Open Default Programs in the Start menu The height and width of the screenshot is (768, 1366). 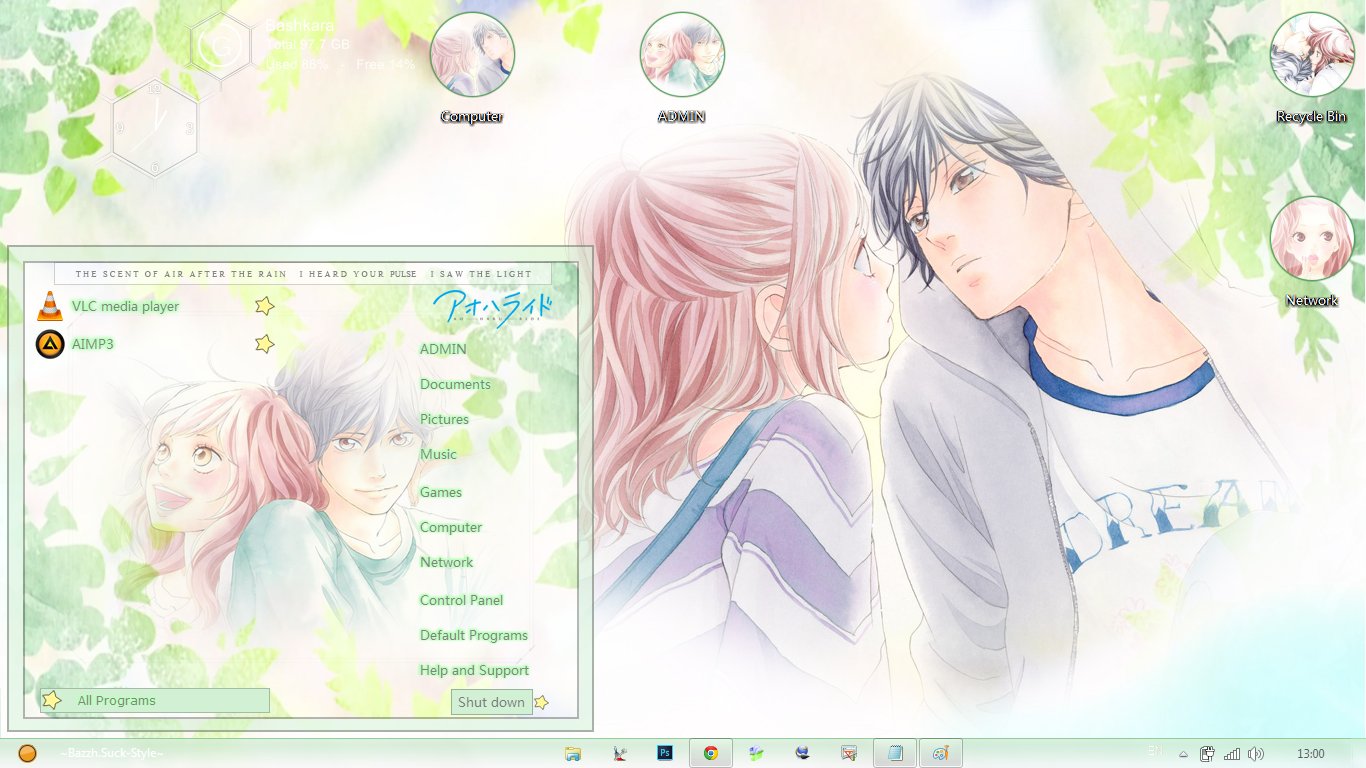[x=474, y=635]
